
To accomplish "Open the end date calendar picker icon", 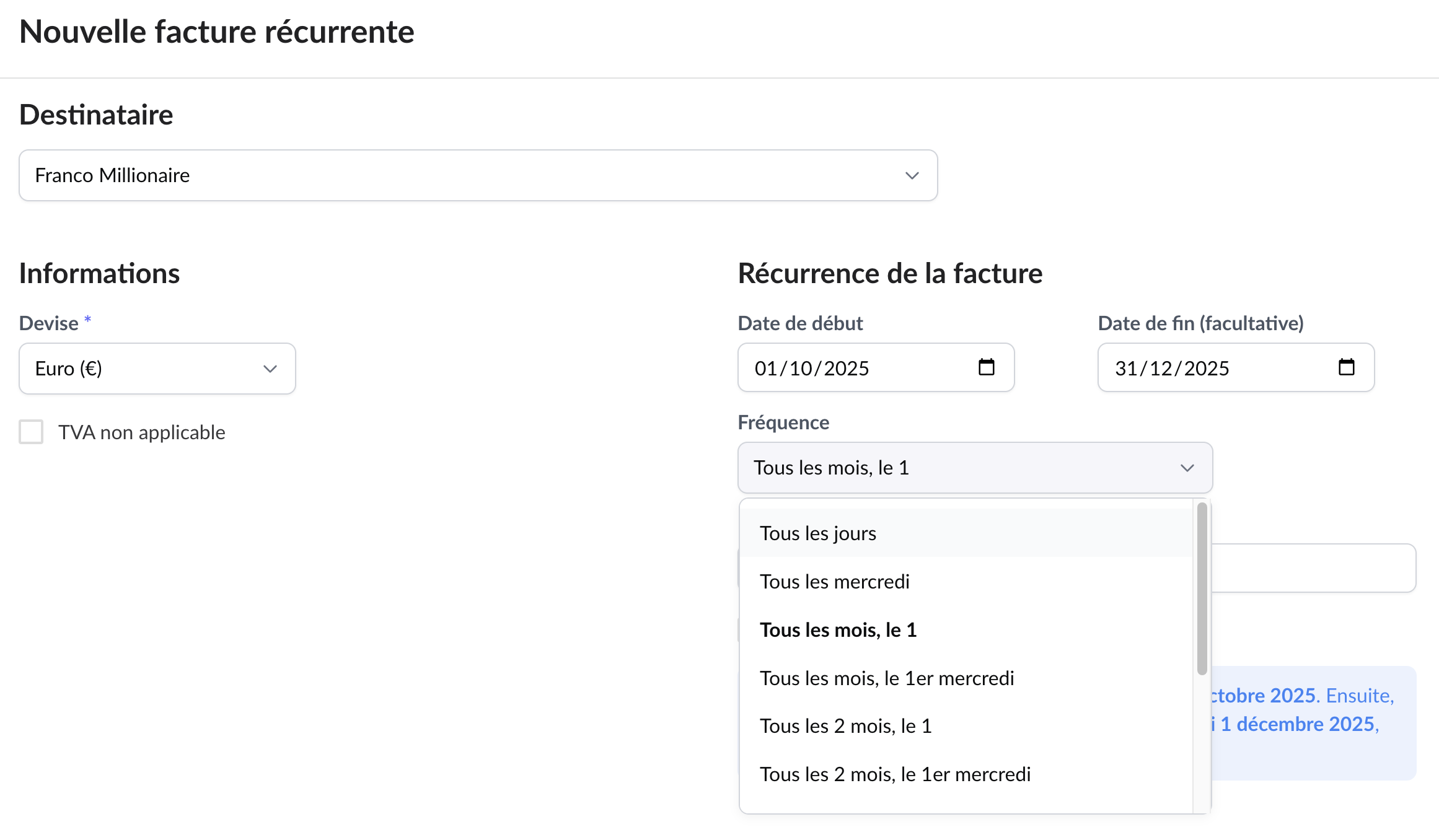I will click(1346, 367).
